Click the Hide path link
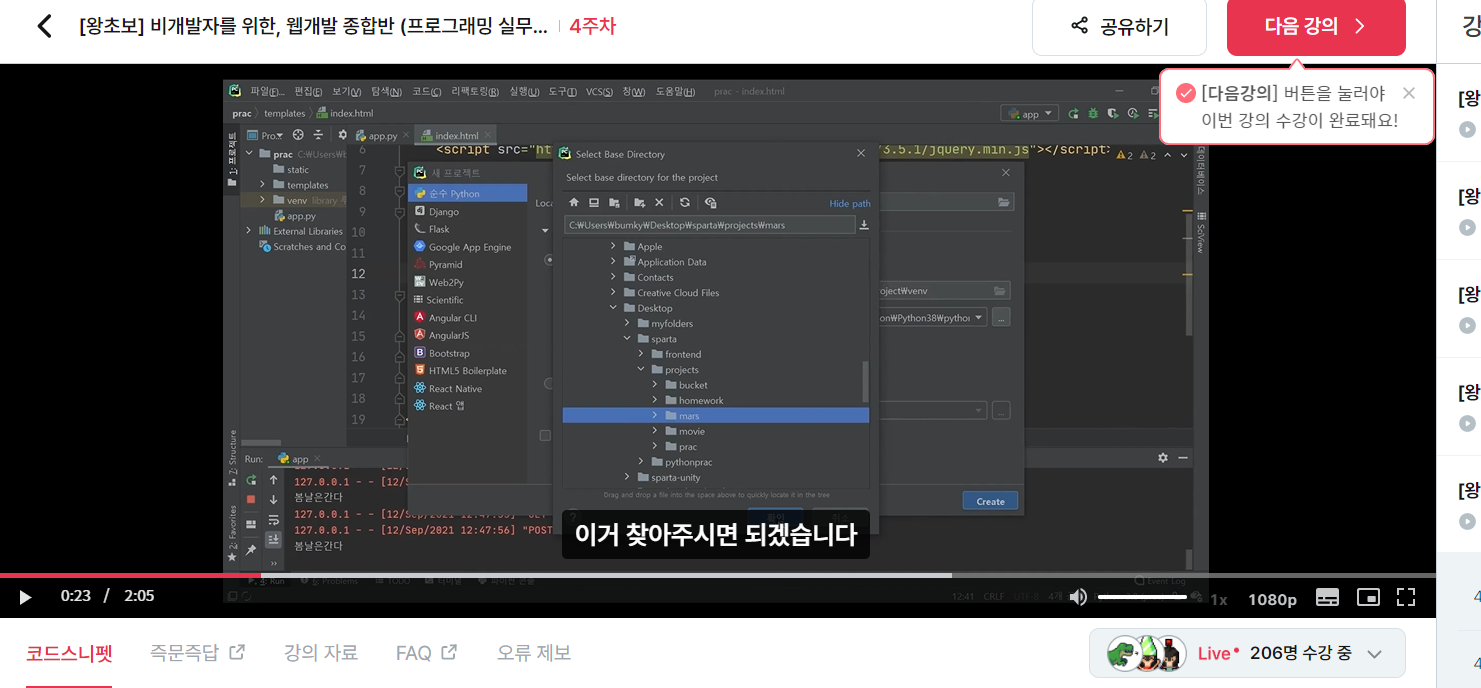 coord(850,204)
